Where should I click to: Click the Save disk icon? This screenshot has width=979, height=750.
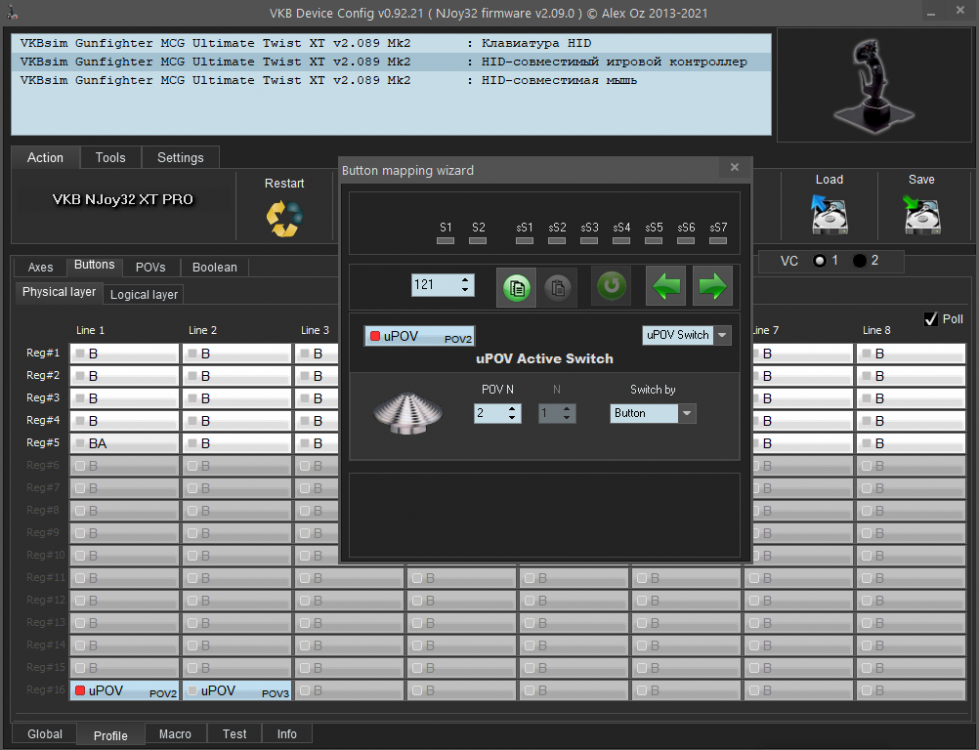click(x=922, y=214)
